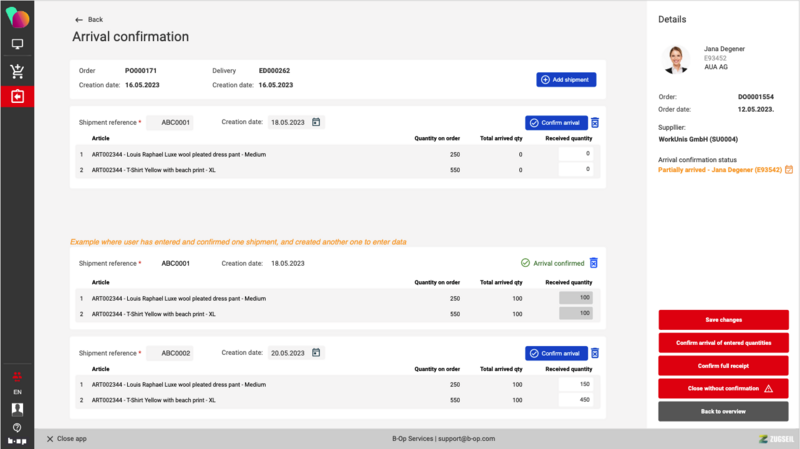Open the user profile avatar in sidebar

click(17, 409)
